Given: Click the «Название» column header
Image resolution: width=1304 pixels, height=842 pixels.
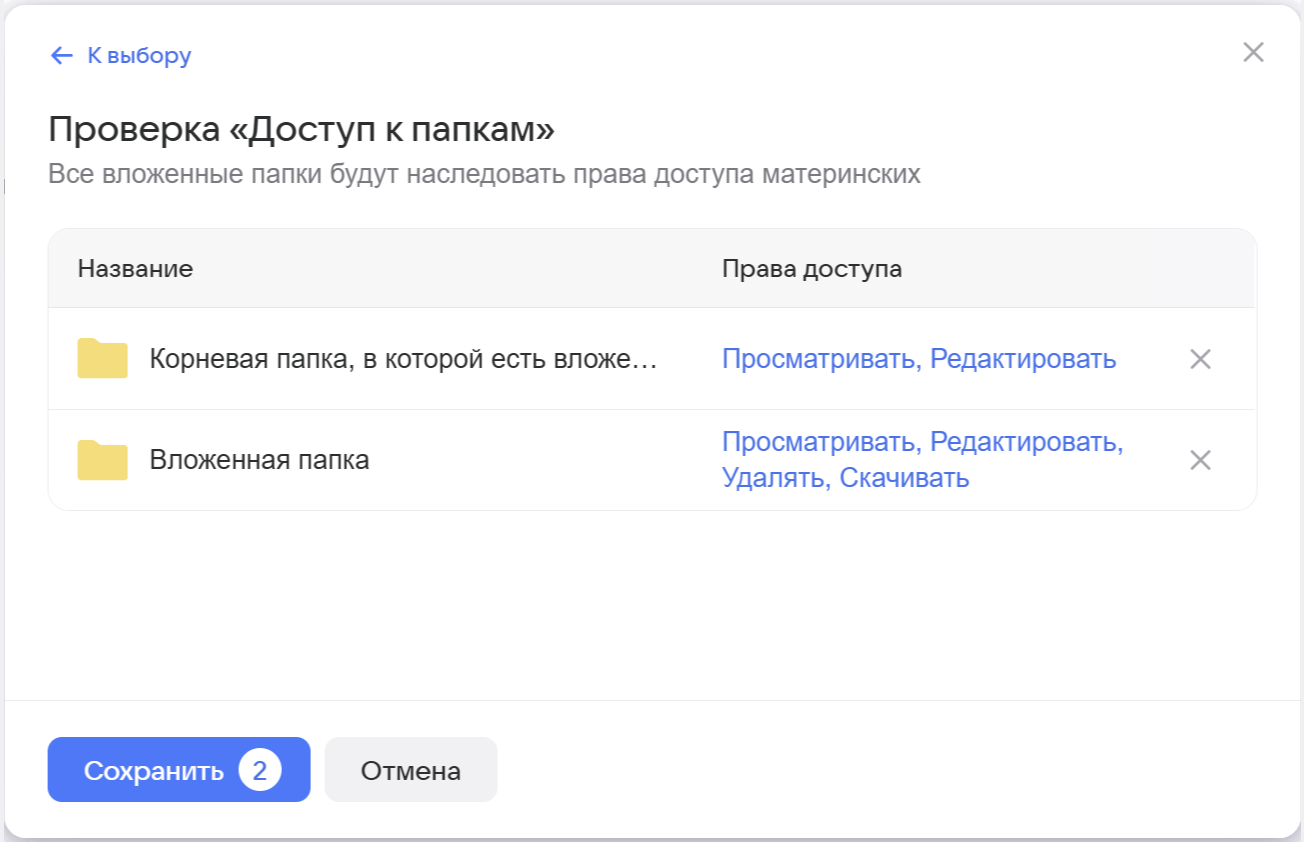Looking at the screenshot, I should click(135, 269).
